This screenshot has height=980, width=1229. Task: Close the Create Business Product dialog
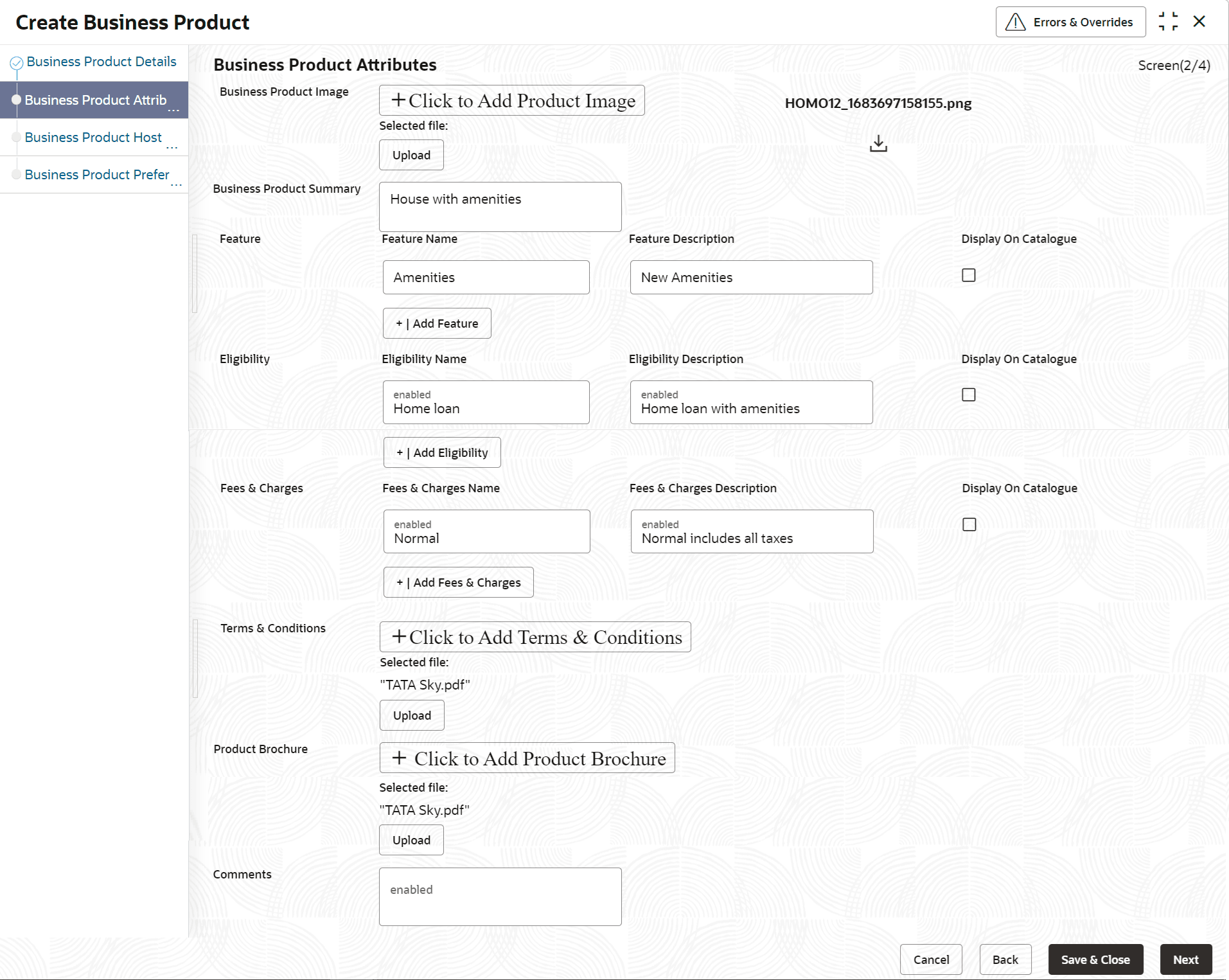(x=1199, y=22)
